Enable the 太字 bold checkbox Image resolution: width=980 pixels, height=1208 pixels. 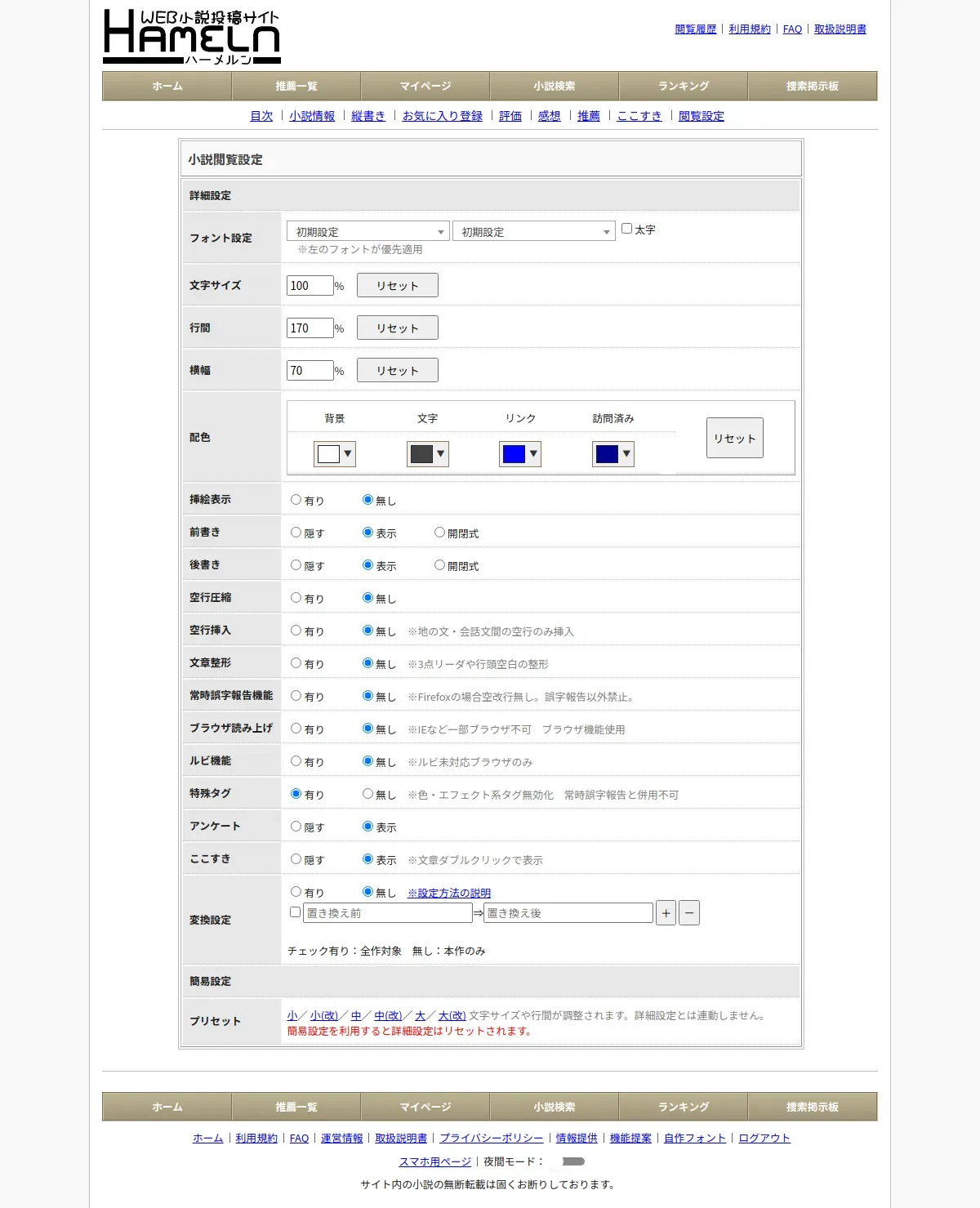pos(626,229)
